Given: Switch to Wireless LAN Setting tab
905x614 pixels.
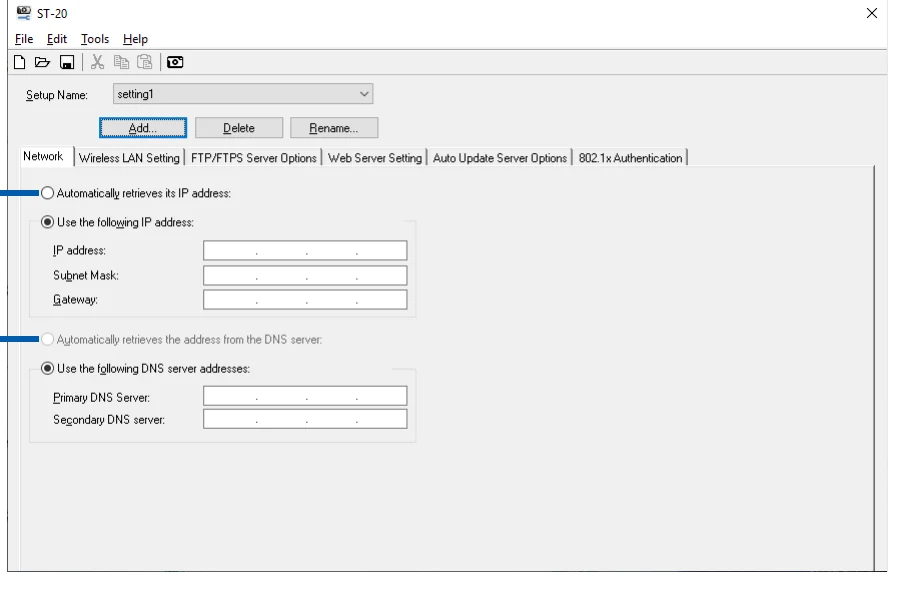Looking at the screenshot, I should 129,158.
